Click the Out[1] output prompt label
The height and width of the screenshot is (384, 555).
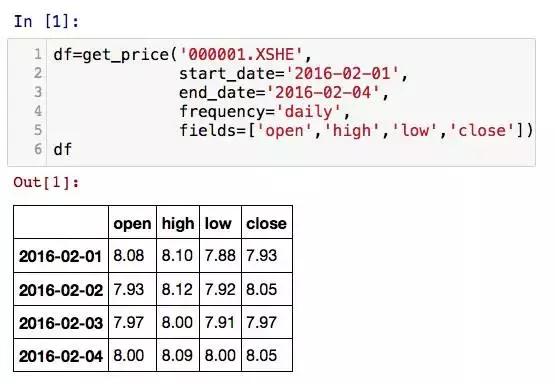(x=46, y=182)
